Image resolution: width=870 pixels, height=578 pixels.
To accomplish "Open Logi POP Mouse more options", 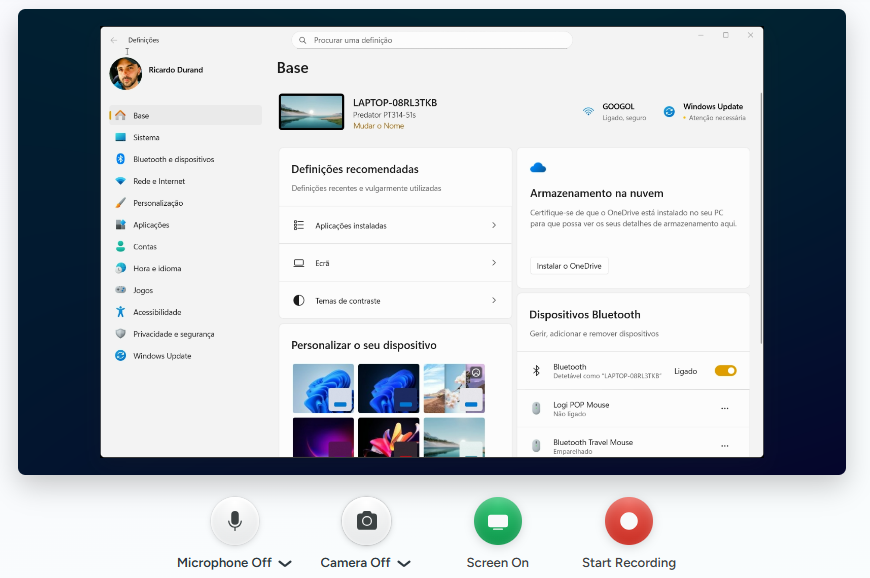I will [725, 408].
